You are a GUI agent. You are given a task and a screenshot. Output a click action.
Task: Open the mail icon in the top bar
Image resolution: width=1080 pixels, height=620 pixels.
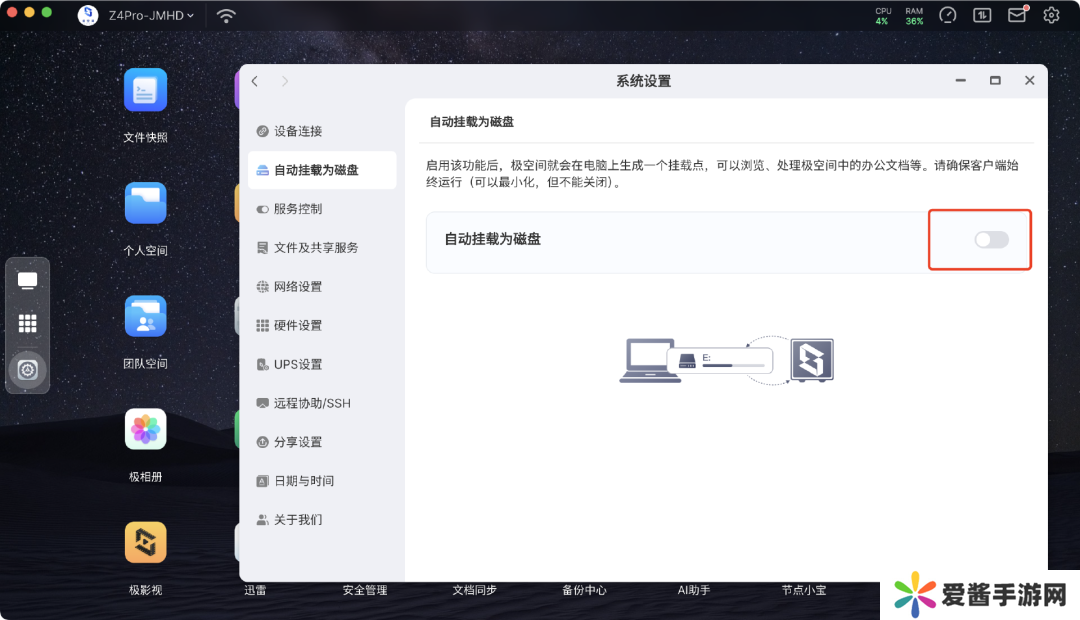point(1017,15)
